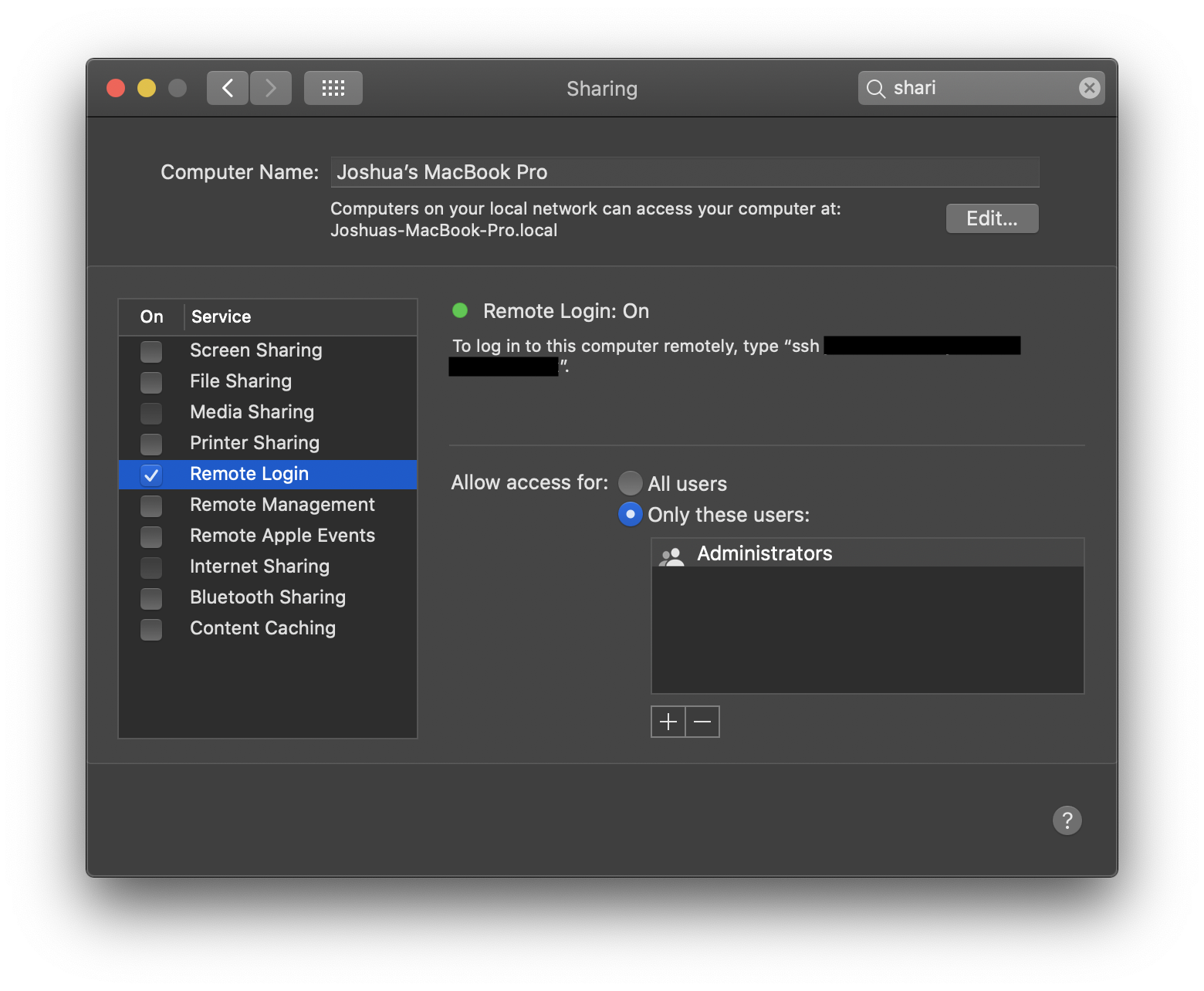Select Remote Apple Events service row
1204x991 pixels.
pyautogui.click(x=268, y=536)
